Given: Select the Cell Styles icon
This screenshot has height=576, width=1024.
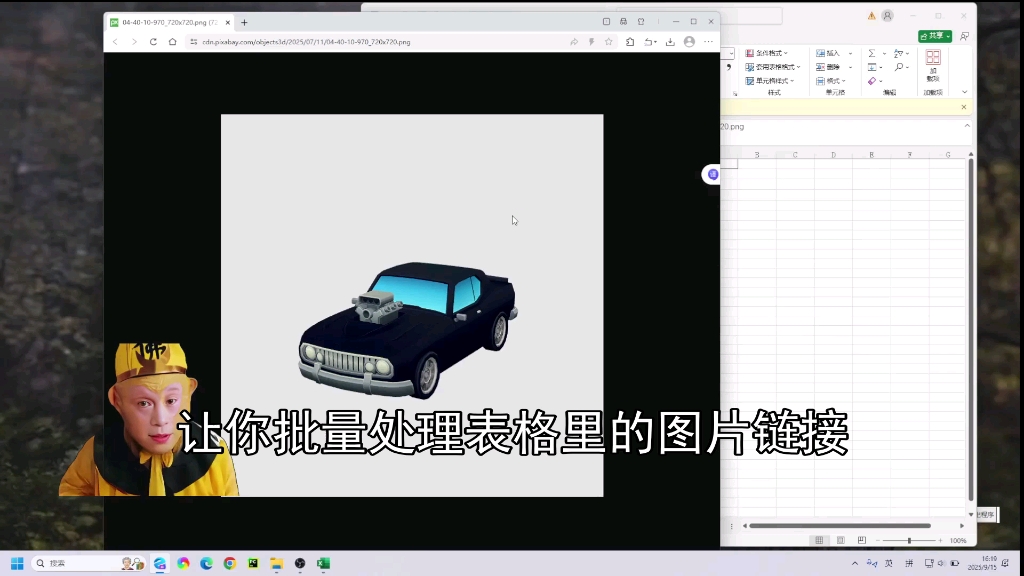Looking at the screenshot, I should [x=749, y=81].
